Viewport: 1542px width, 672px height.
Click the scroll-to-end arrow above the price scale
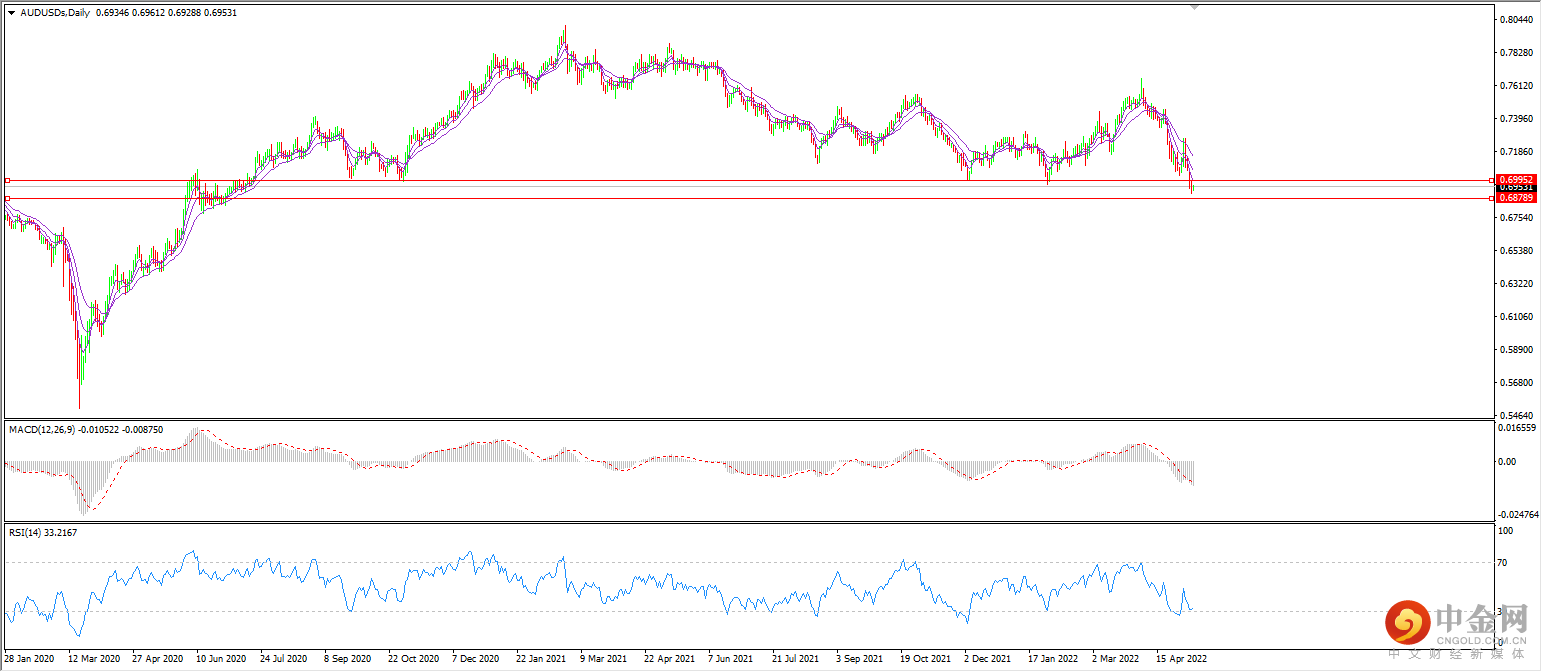(x=1194, y=6)
